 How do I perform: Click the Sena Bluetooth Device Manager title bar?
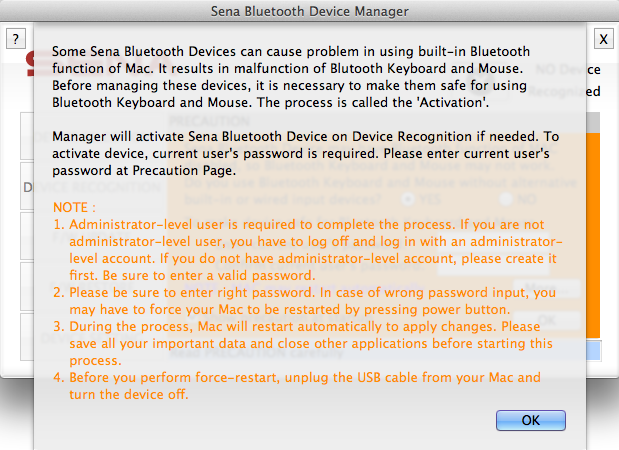[x=310, y=11]
